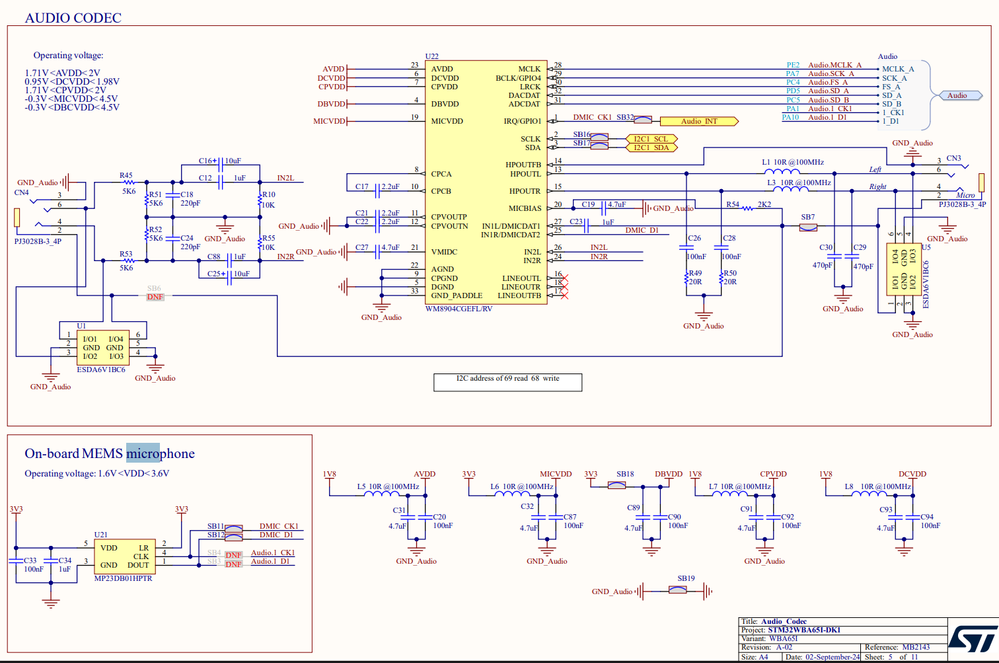Viewport: 999px width, 663px height.
Task: Select the U5 ESDA6V1BC6 protection device
Action: point(904,268)
